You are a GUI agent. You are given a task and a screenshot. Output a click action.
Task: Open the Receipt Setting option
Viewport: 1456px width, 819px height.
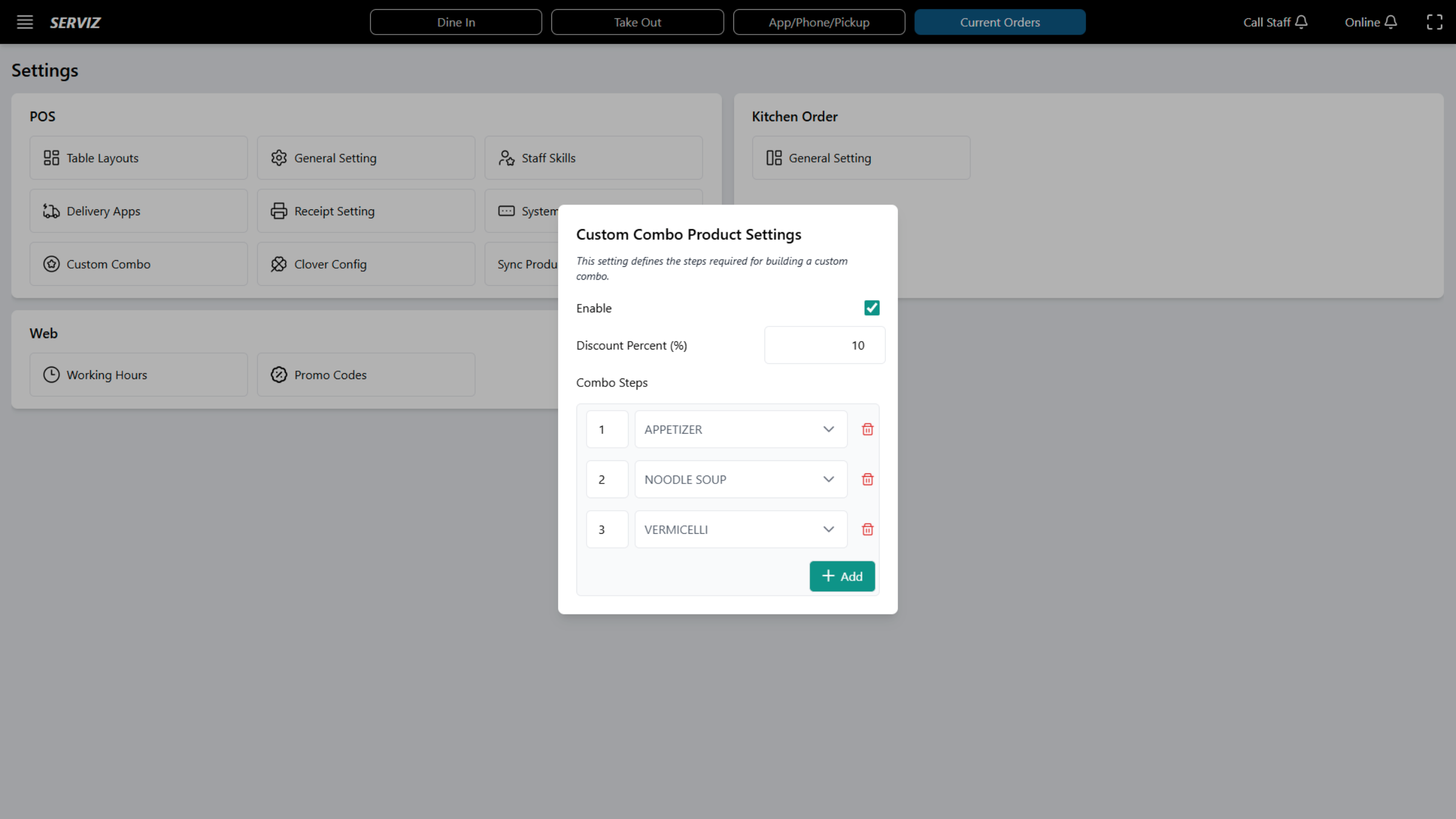[366, 211]
